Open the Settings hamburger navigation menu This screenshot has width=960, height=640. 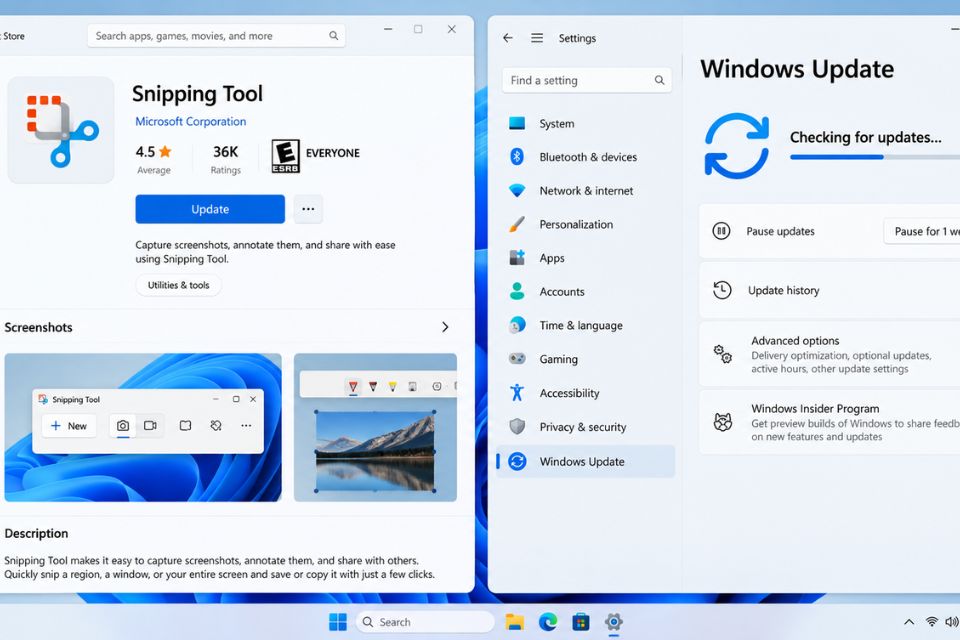click(537, 38)
